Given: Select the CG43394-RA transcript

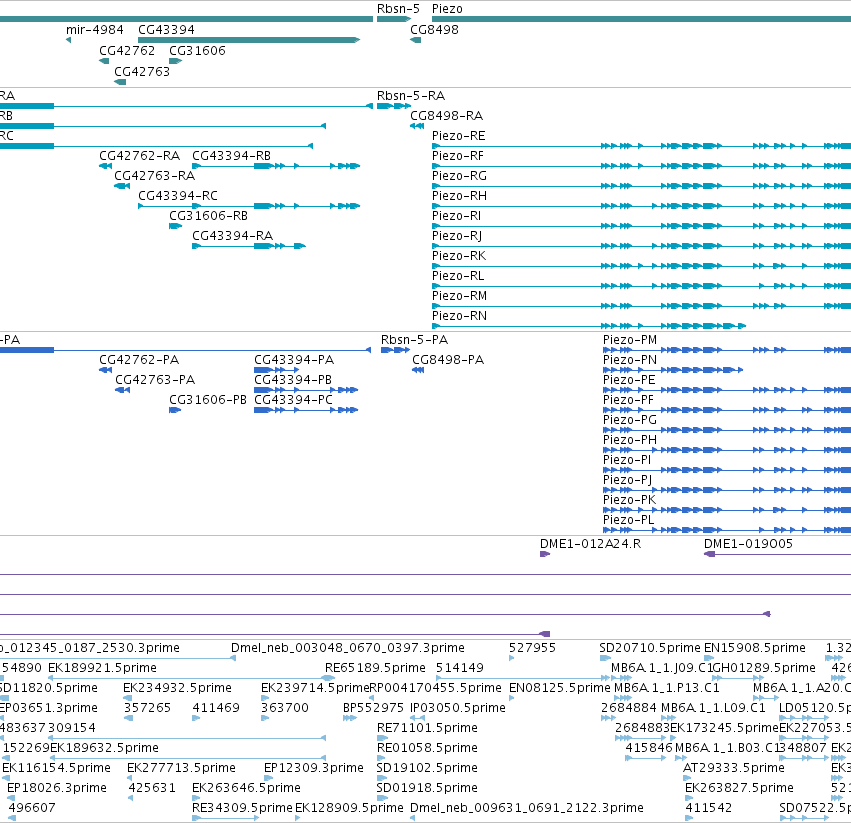Looking at the screenshot, I should pyautogui.click(x=232, y=236).
